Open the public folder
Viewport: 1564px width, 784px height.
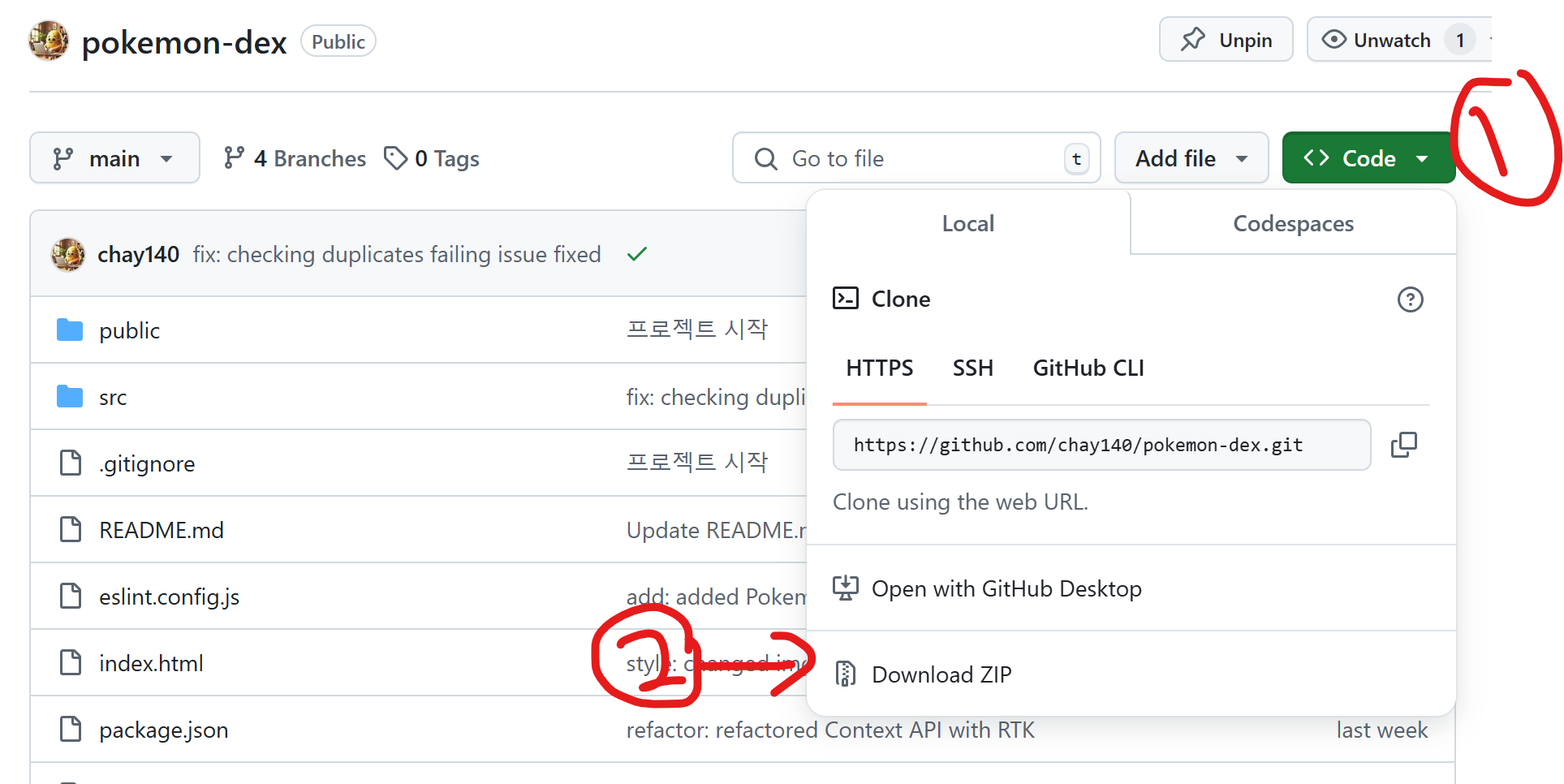point(129,330)
